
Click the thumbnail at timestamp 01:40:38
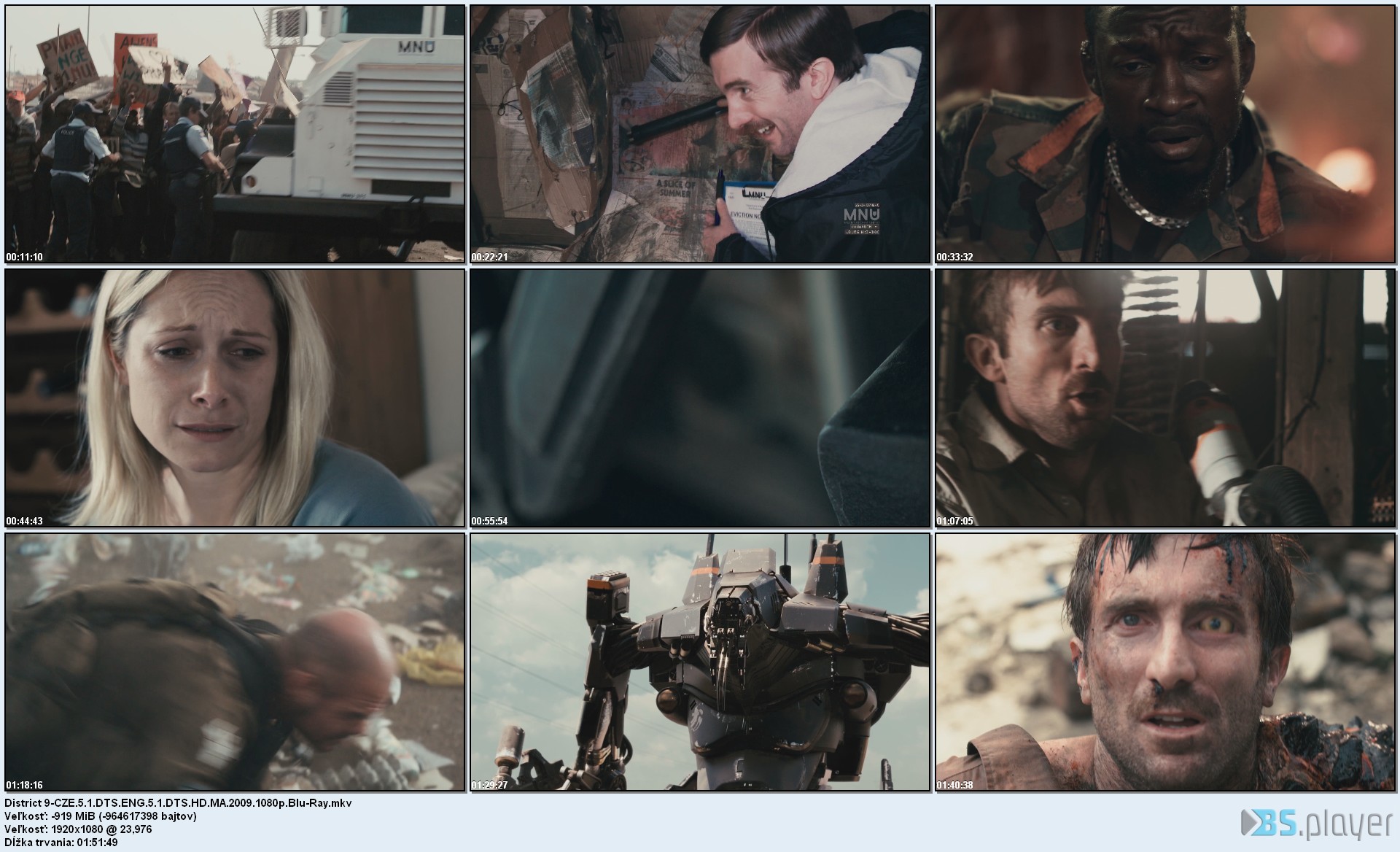1165,662
